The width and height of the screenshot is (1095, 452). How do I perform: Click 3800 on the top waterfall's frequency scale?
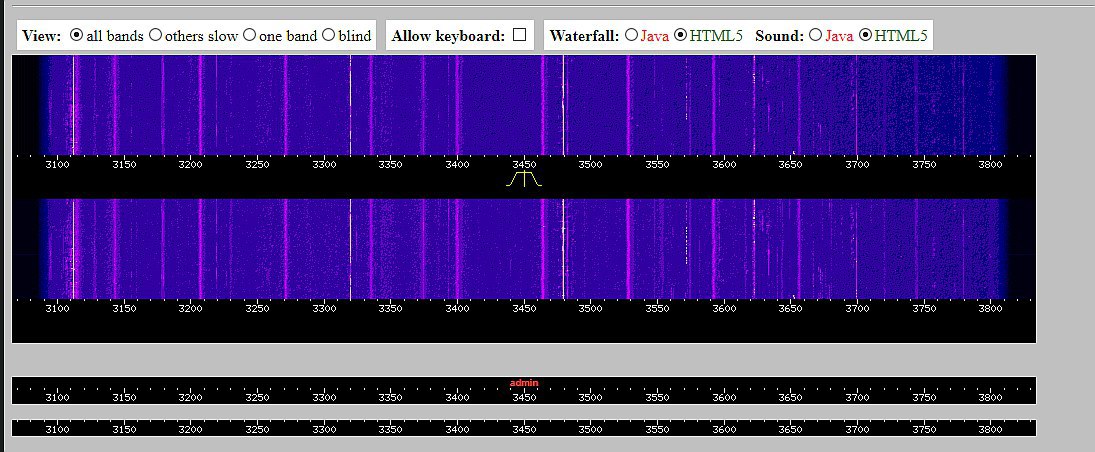(991, 165)
